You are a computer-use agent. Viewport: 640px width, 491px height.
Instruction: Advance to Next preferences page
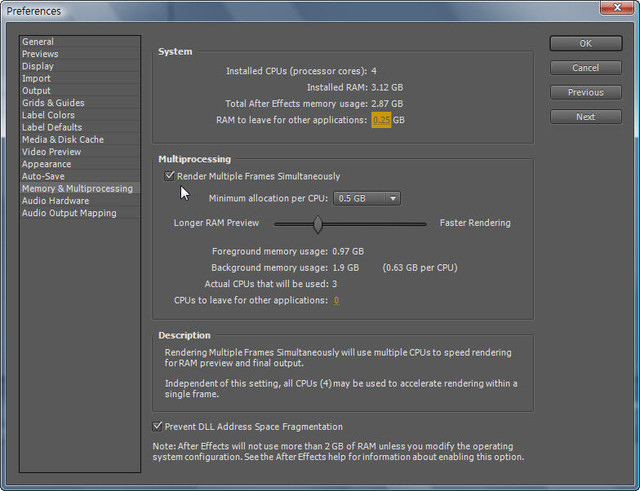click(586, 117)
